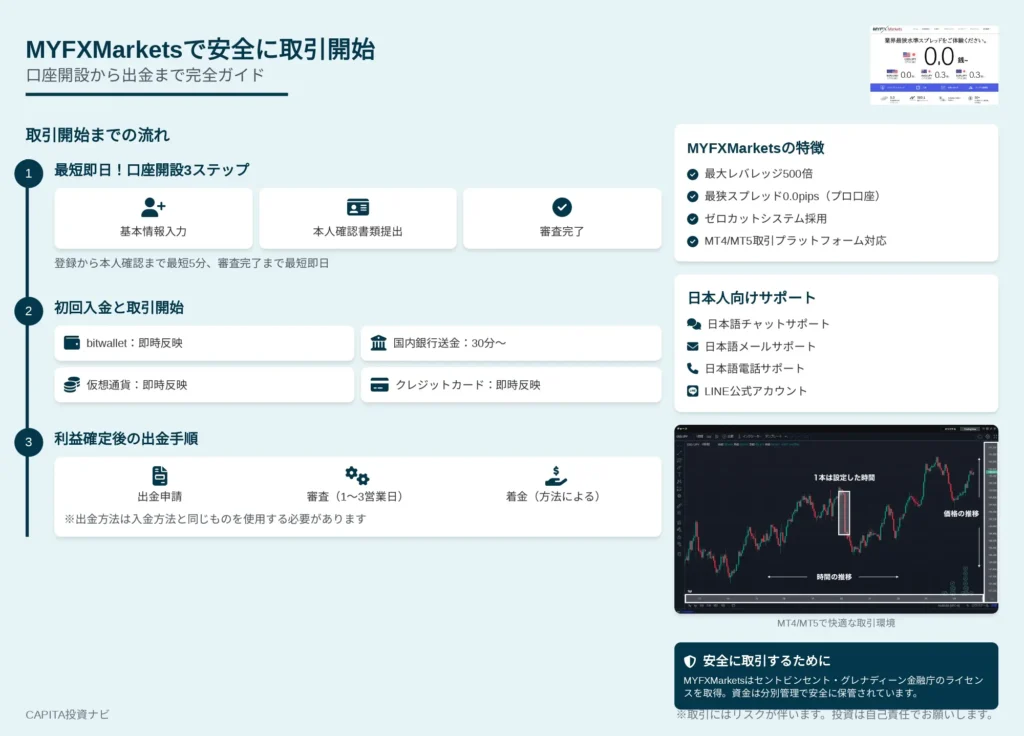Click the disclaimer "※取引にはリスクが伴います"

coord(835,714)
